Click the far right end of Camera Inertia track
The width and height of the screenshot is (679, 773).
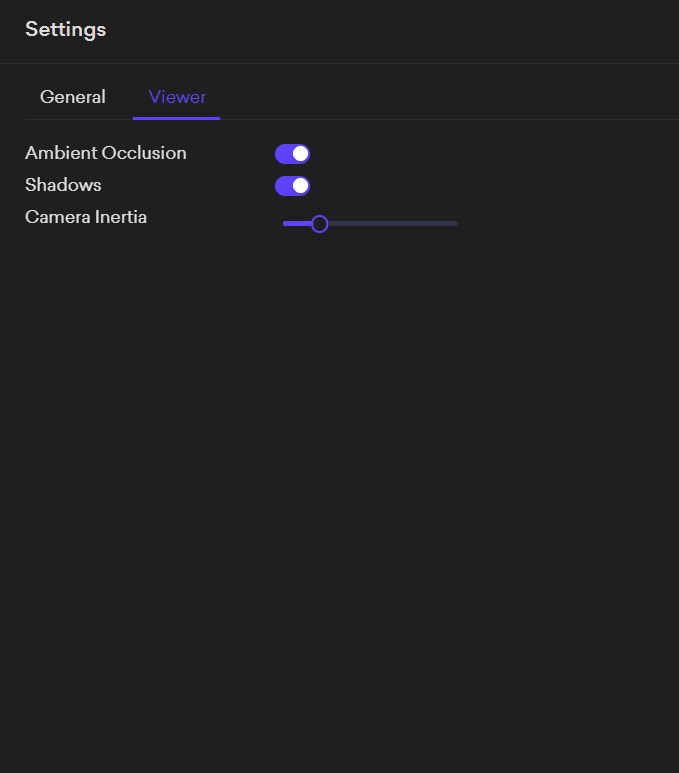click(x=456, y=224)
